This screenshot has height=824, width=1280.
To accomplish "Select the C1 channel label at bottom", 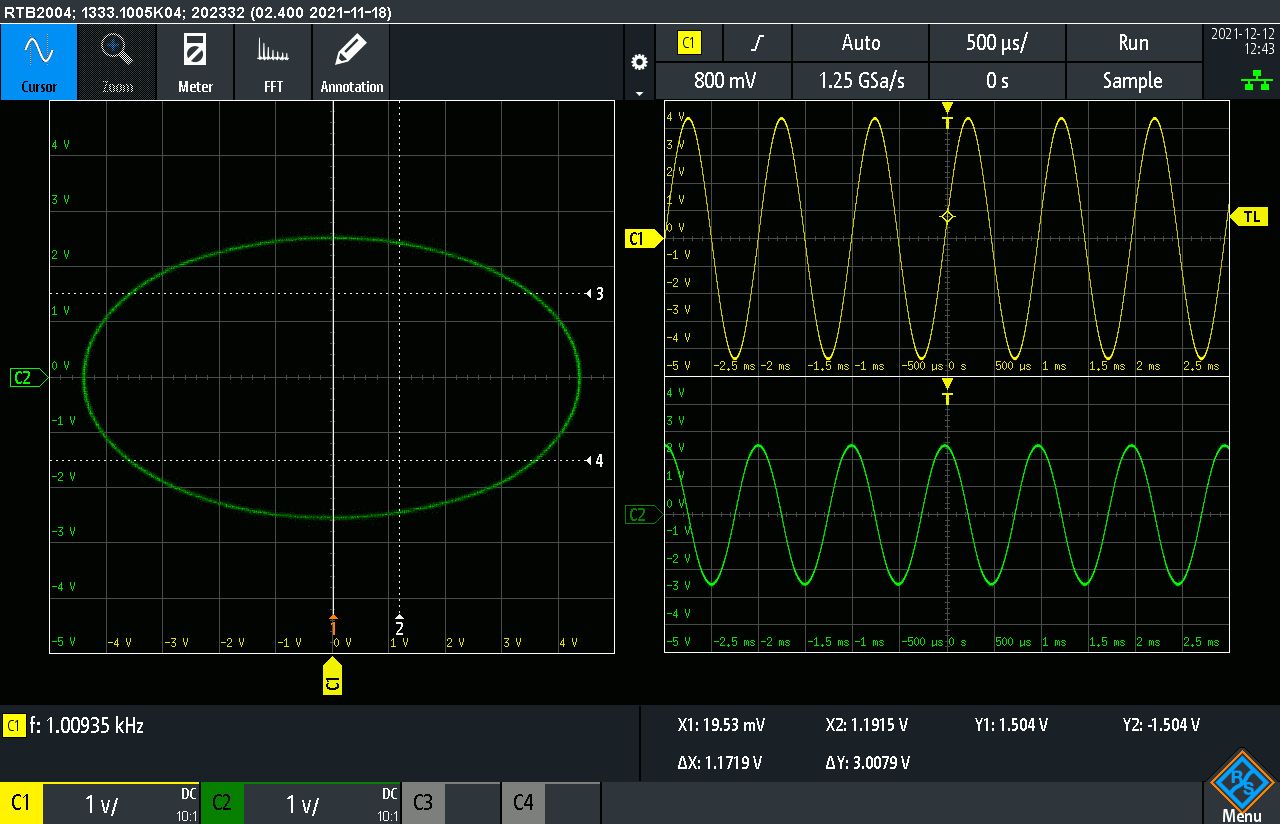I will [21, 803].
